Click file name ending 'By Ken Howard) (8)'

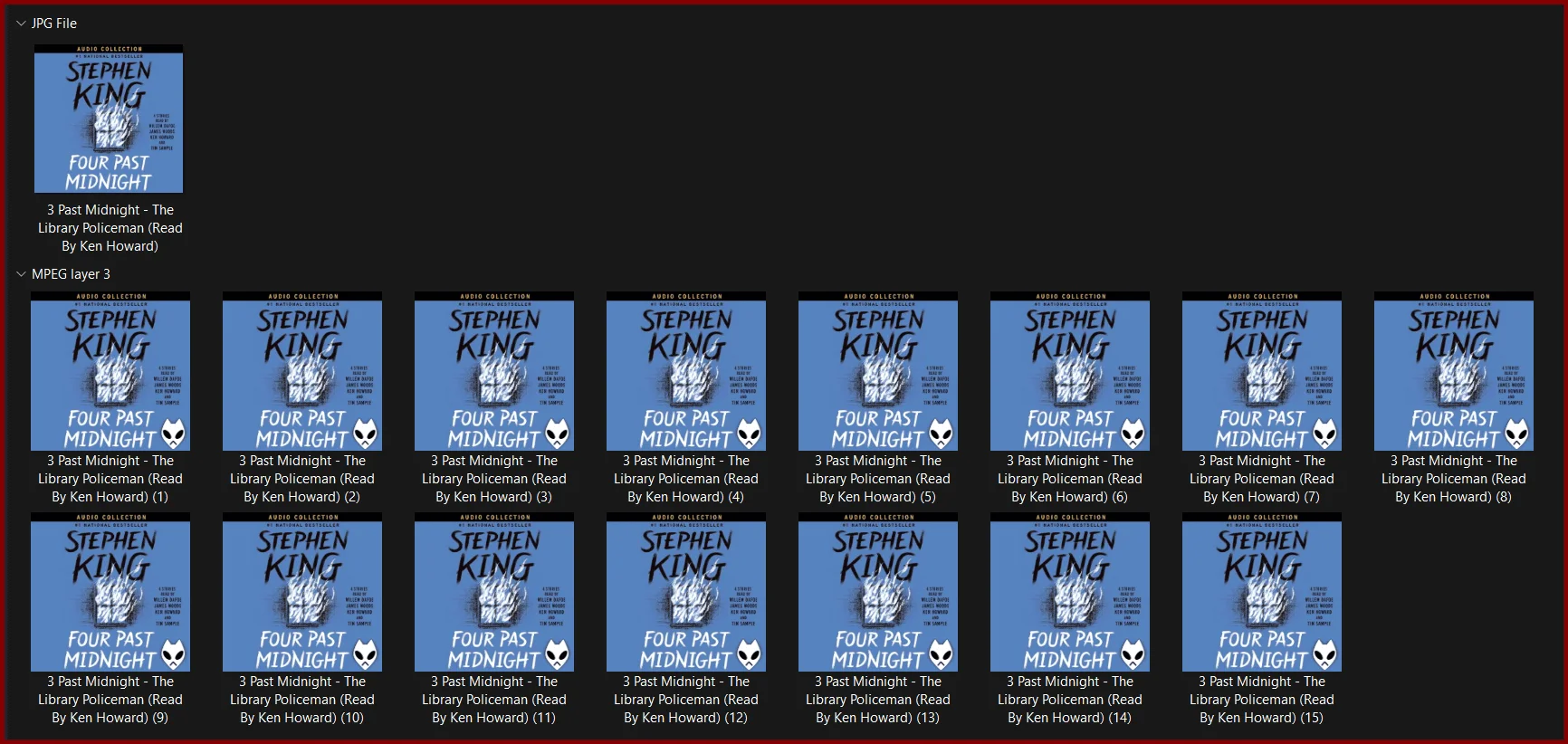pos(1454,479)
